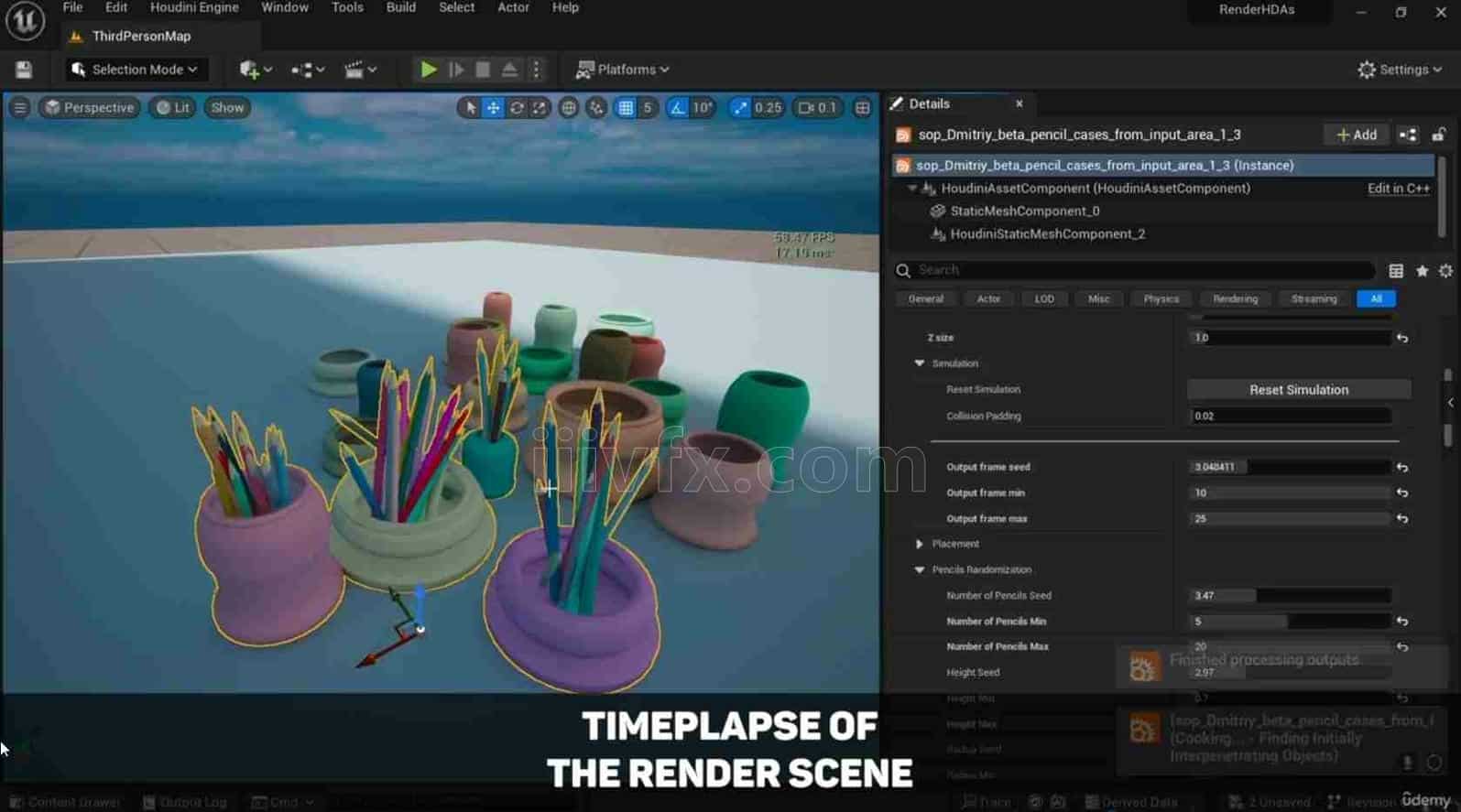This screenshot has height=812, width=1461.
Task: Expand the Placement section
Action: point(919,545)
